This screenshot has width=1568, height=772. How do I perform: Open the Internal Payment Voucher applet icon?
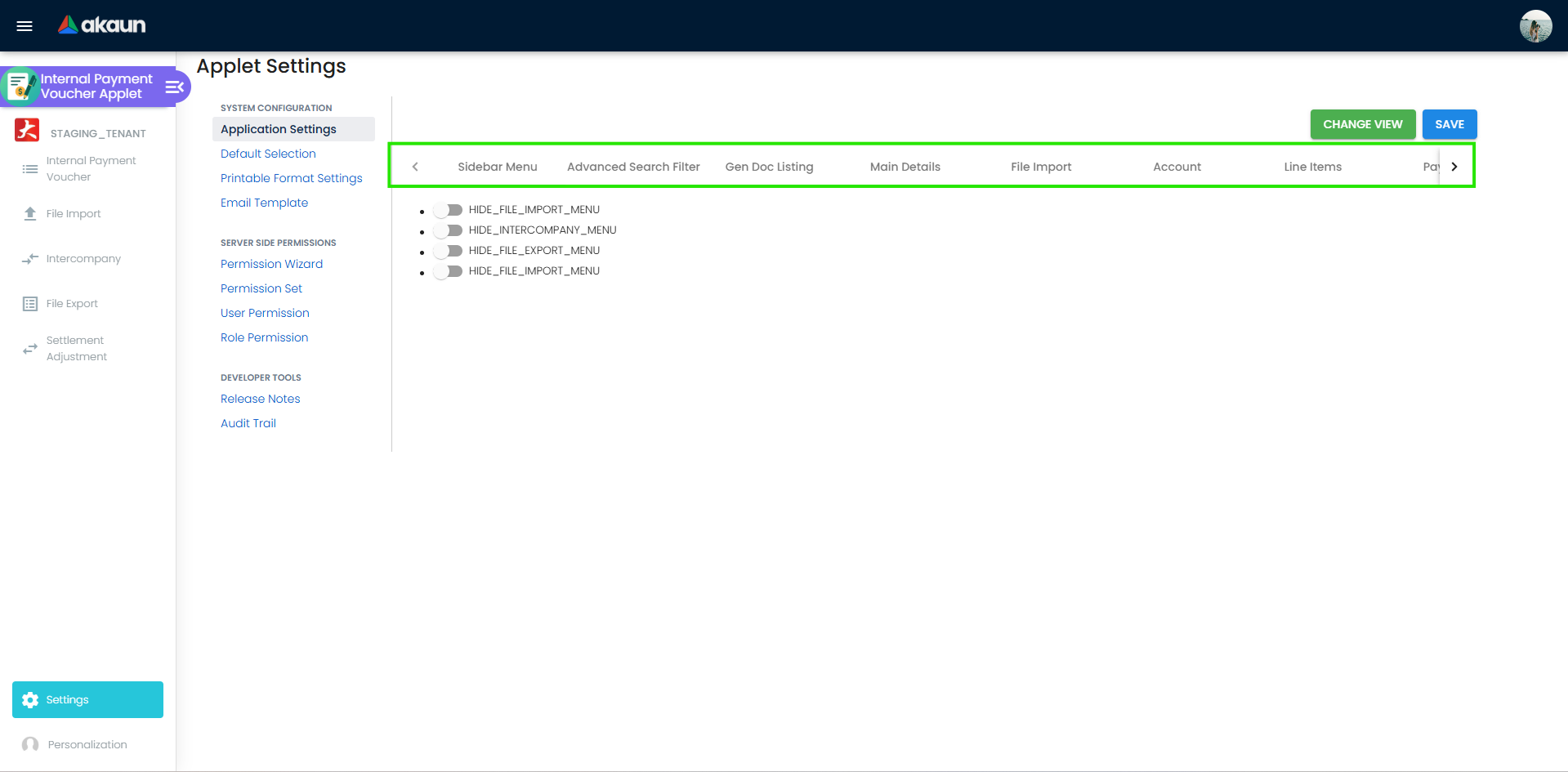[x=20, y=85]
